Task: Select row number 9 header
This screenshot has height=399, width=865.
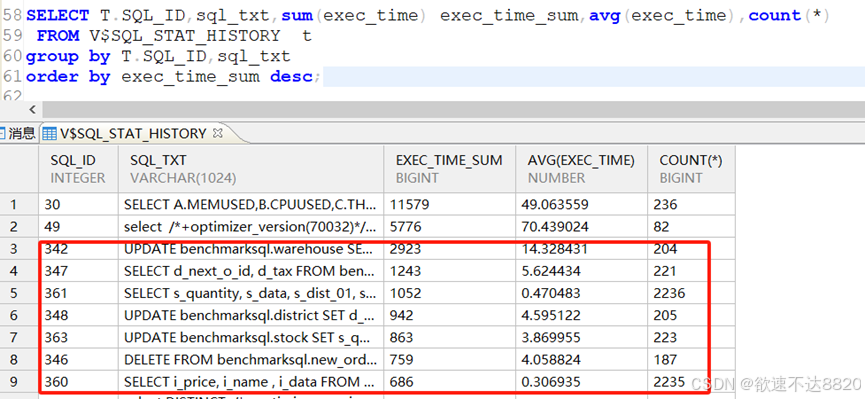Action: pyautogui.click(x=19, y=381)
